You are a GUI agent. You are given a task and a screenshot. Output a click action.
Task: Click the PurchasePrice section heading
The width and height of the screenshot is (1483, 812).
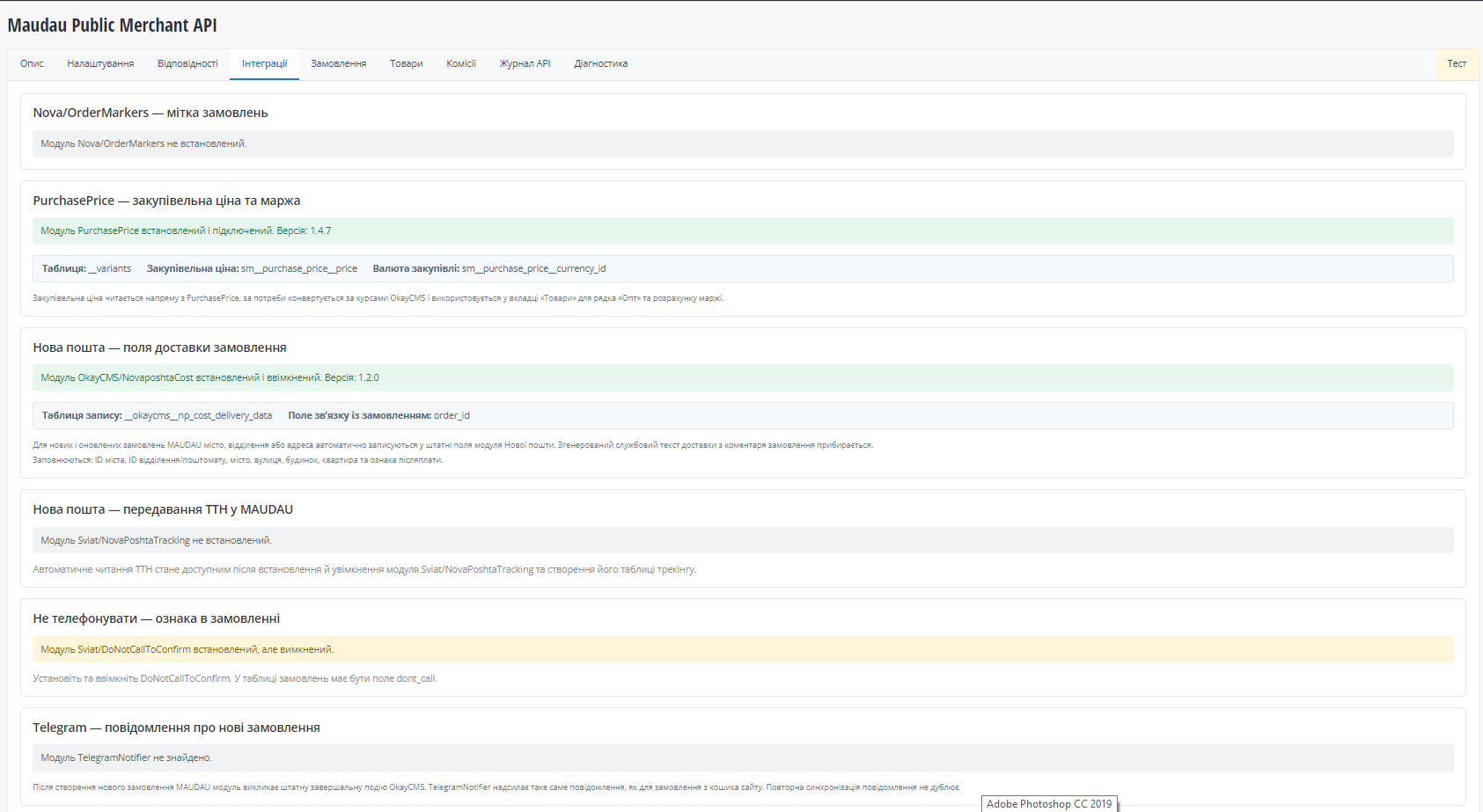coord(166,201)
